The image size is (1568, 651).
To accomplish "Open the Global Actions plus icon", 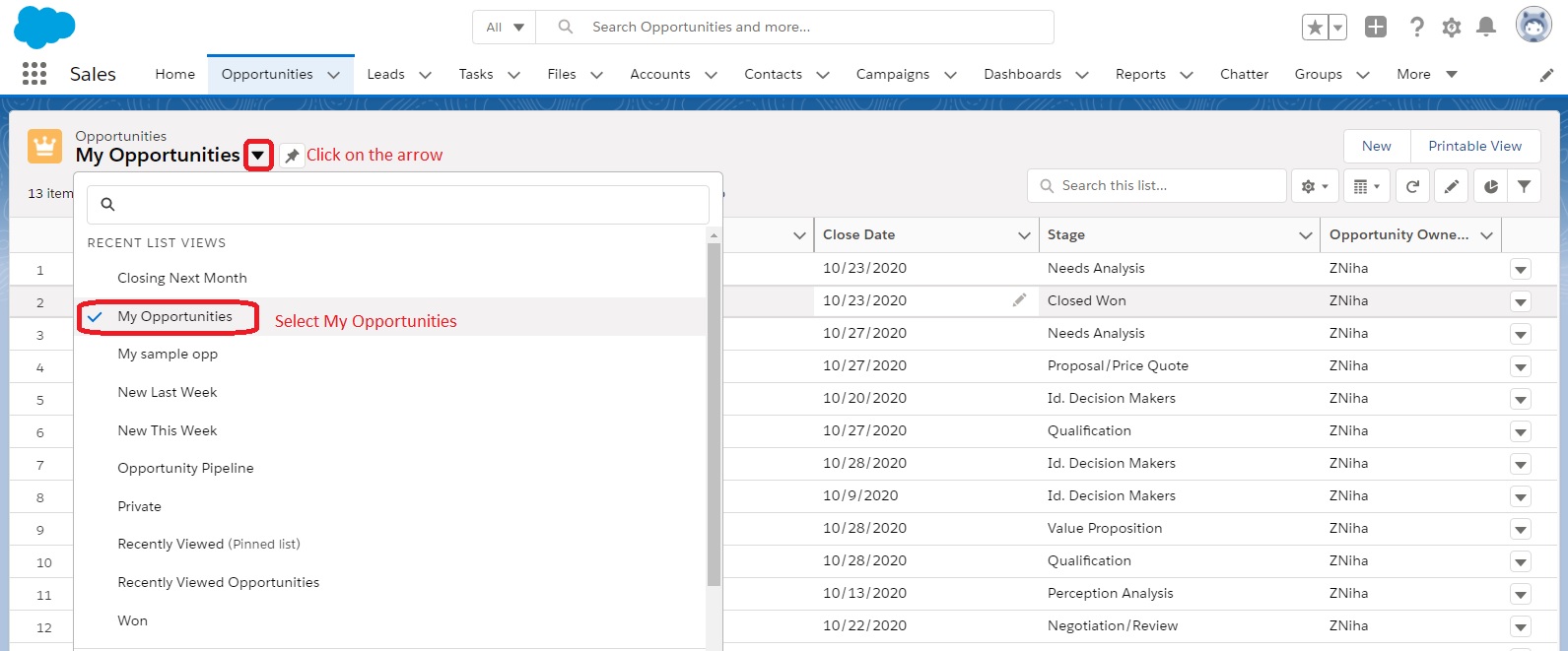I will click(1376, 28).
